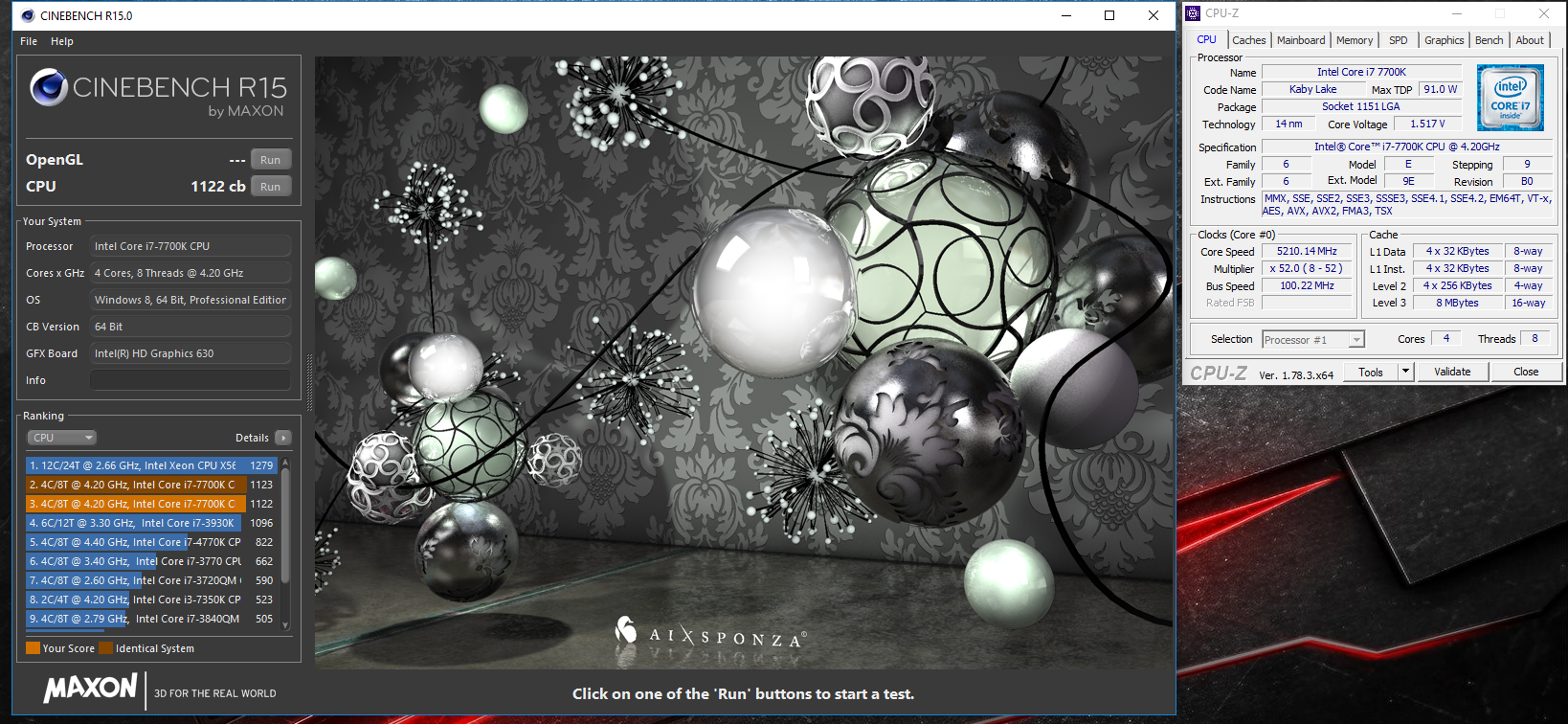
Task: Select ranking row 9 Intel Core i7-3840QM
Action: pos(151,619)
